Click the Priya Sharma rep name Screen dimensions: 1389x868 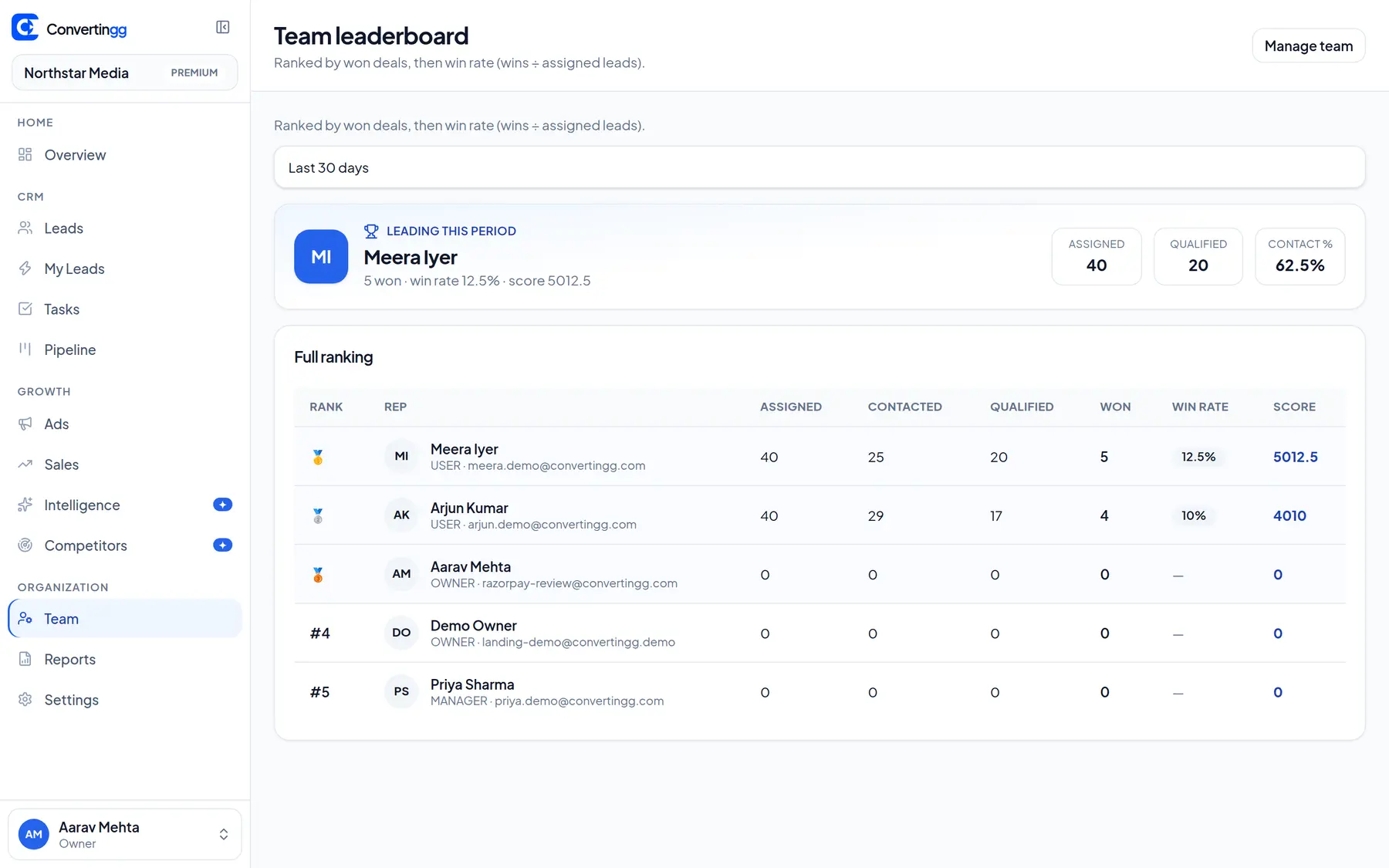472,684
